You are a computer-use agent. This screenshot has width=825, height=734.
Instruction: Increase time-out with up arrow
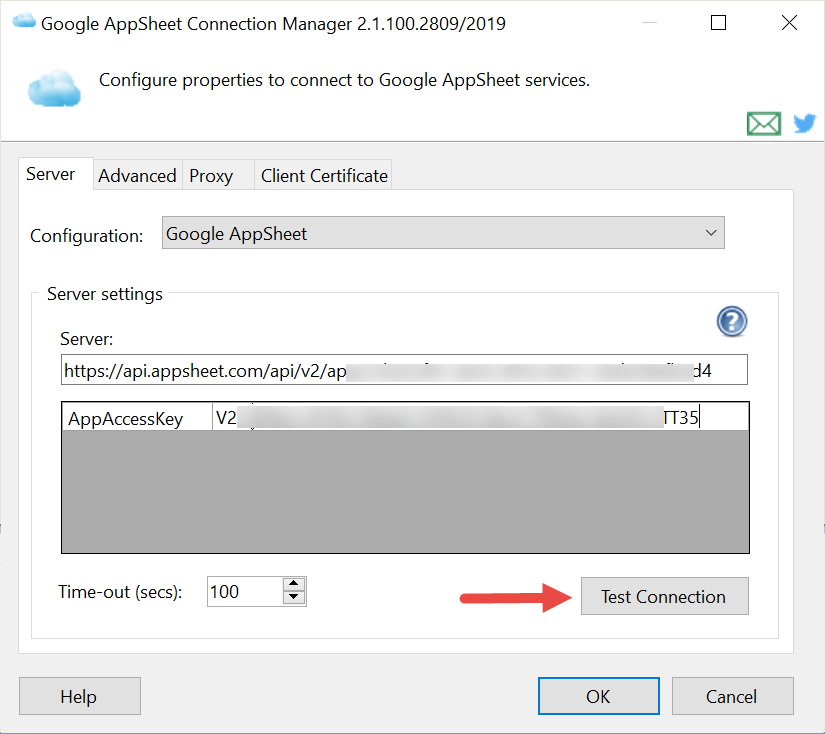(294, 584)
